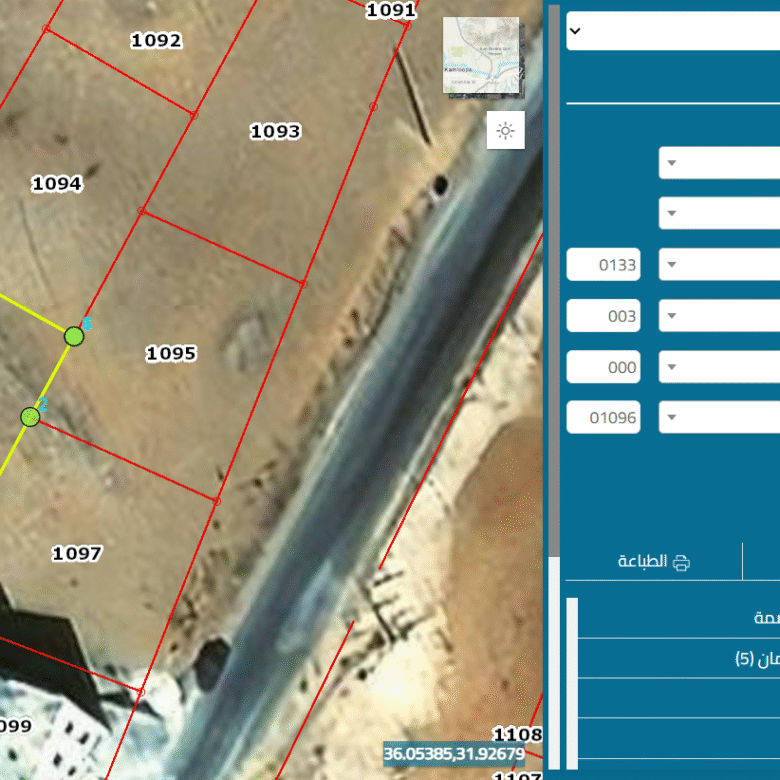This screenshot has width=780, height=780.
Task: Open the top dropdown with the chevron arrow
Action: point(574,31)
